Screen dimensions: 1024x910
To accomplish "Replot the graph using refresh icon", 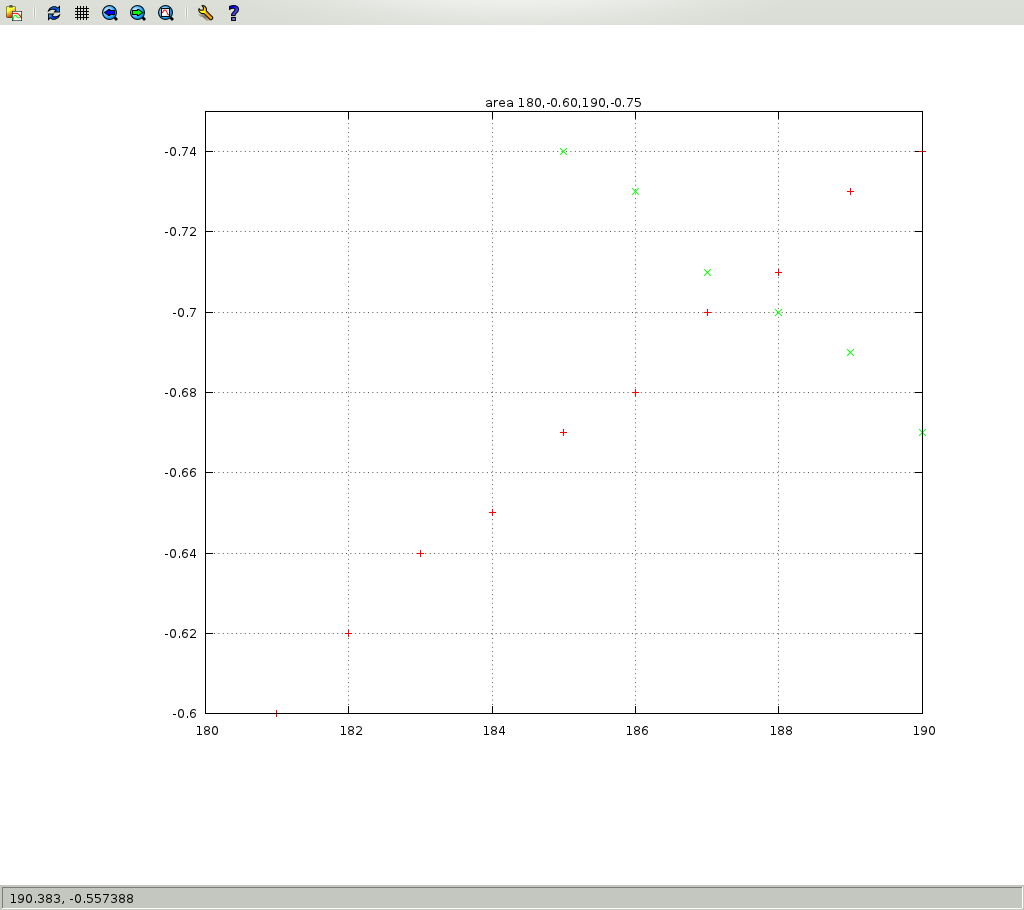I will point(54,13).
